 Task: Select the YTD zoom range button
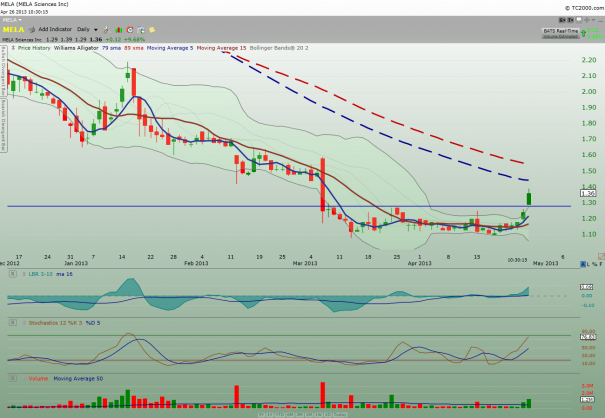[x=280, y=415]
